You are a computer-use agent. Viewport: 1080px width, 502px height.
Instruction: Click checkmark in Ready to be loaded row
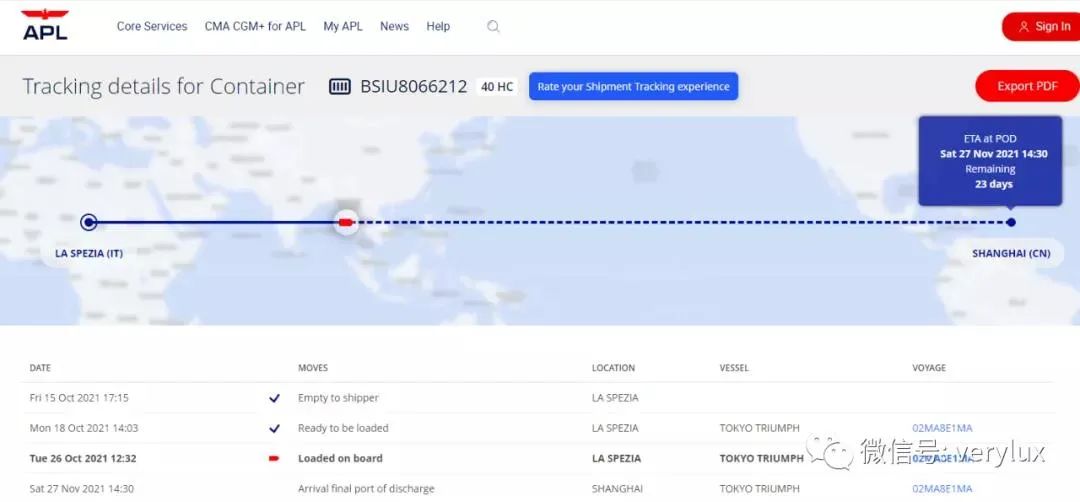pos(275,428)
